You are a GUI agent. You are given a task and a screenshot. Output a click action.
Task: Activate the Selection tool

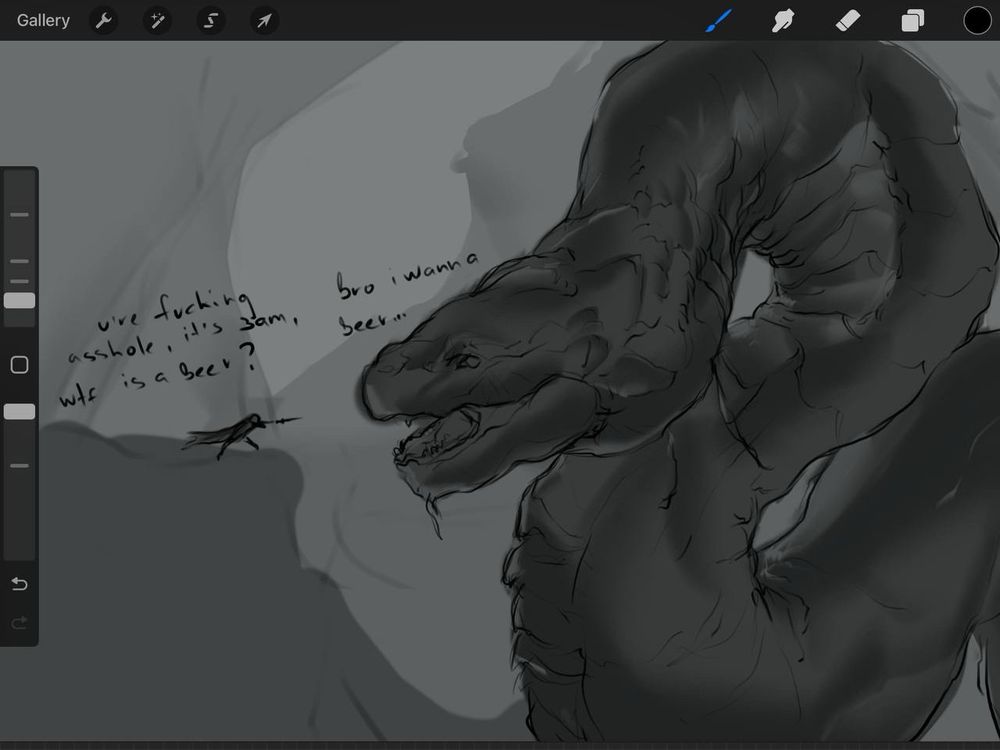point(210,20)
